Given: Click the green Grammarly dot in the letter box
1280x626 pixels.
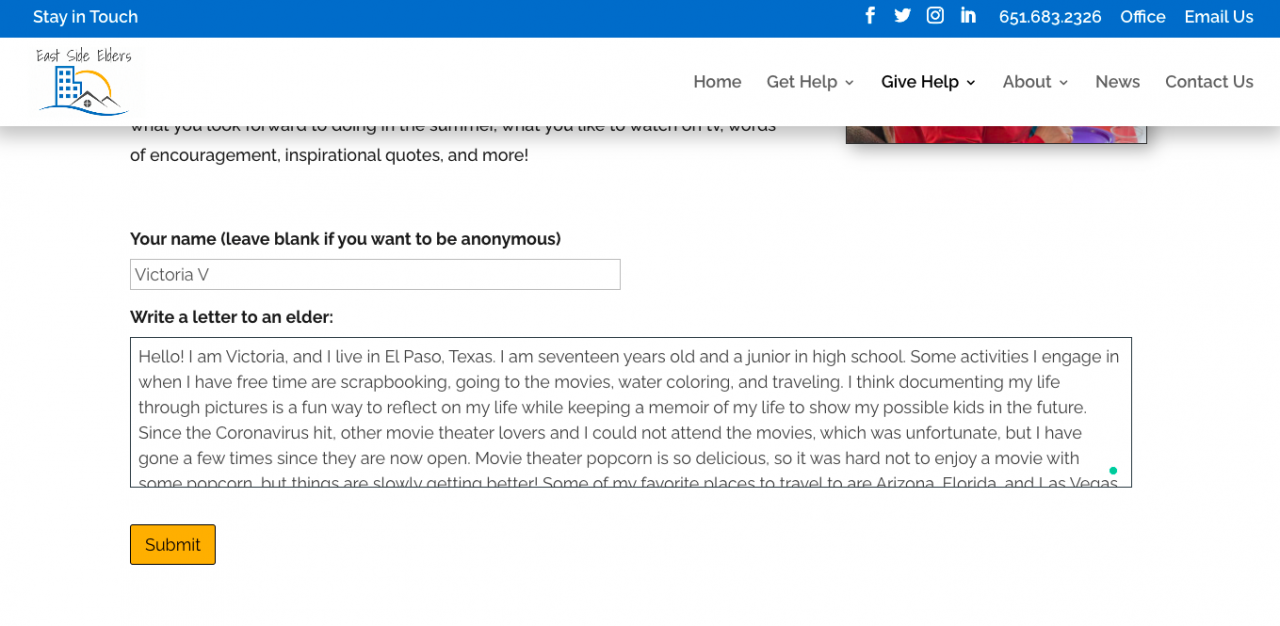Looking at the screenshot, I should (1113, 470).
